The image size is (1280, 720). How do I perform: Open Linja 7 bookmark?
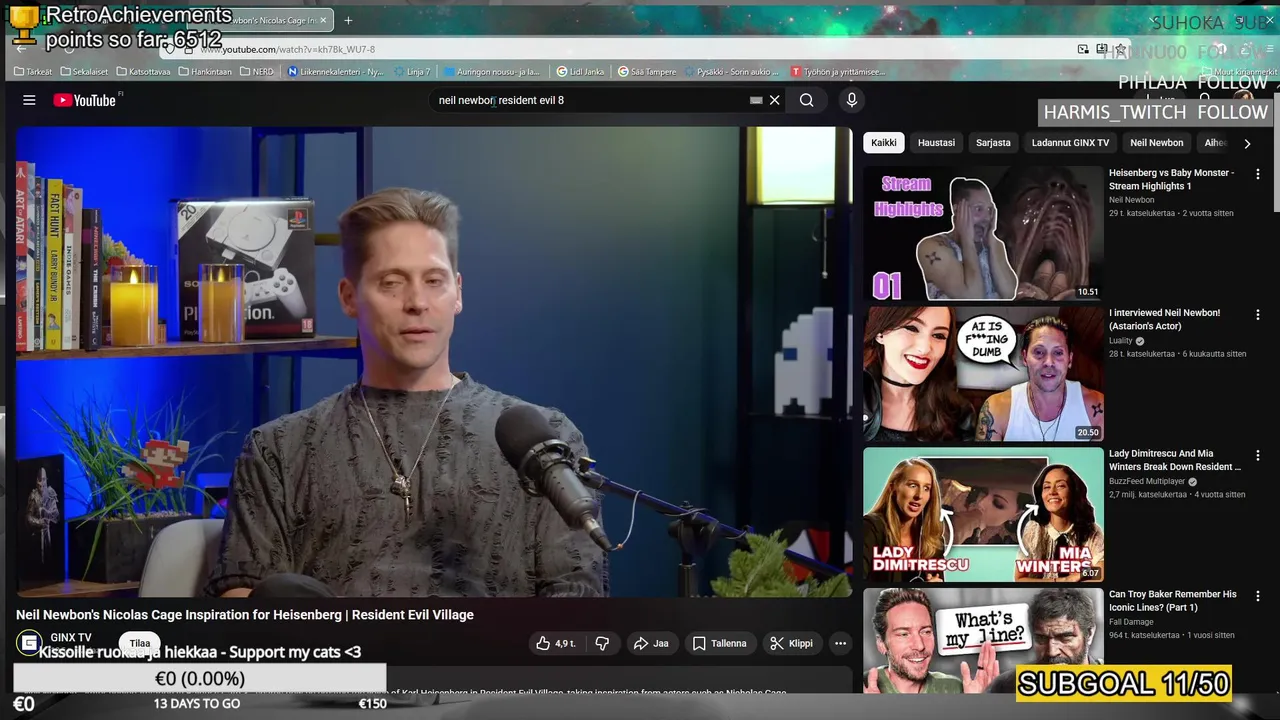click(412, 72)
